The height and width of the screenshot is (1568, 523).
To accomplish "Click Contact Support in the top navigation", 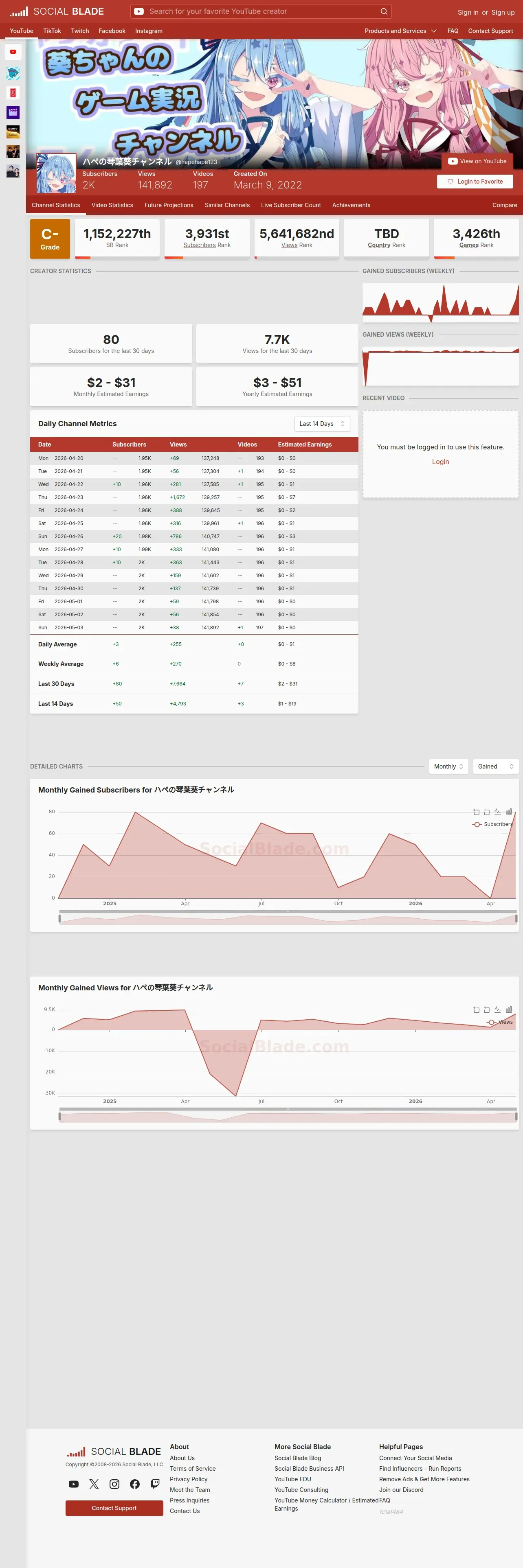I will [491, 31].
